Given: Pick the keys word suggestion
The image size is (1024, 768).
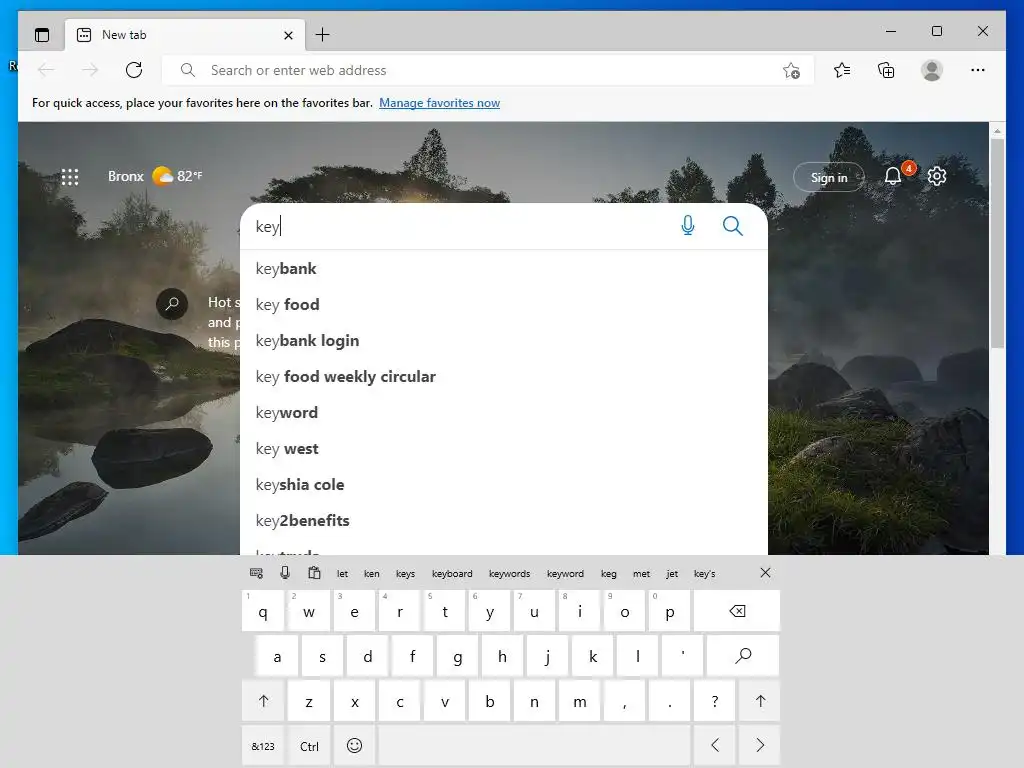Looking at the screenshot, I should 405,573.
